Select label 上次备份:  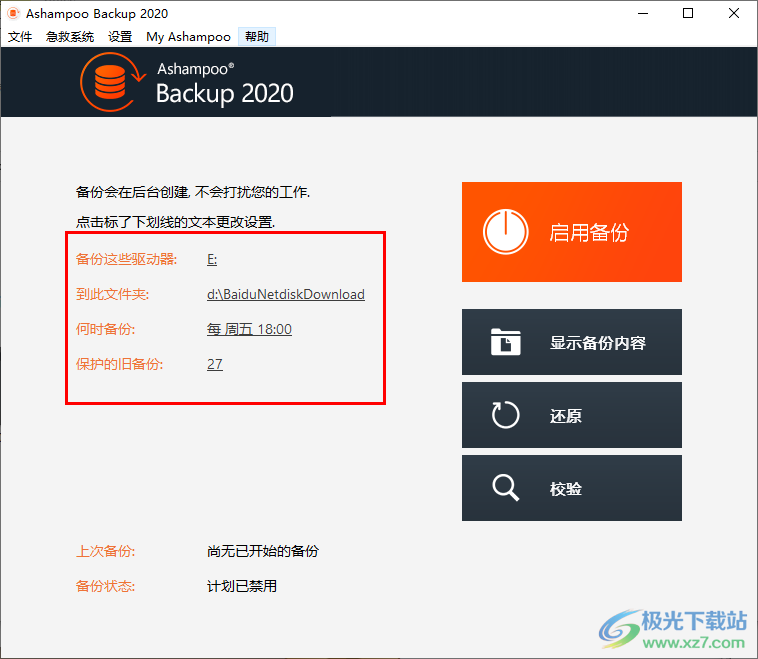coord(105,551)
